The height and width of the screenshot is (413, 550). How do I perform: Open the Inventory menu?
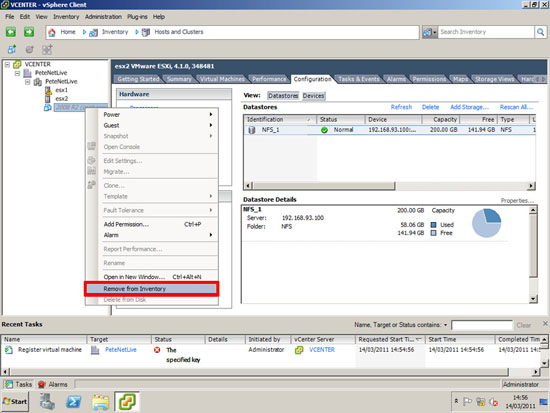point(66,16)
